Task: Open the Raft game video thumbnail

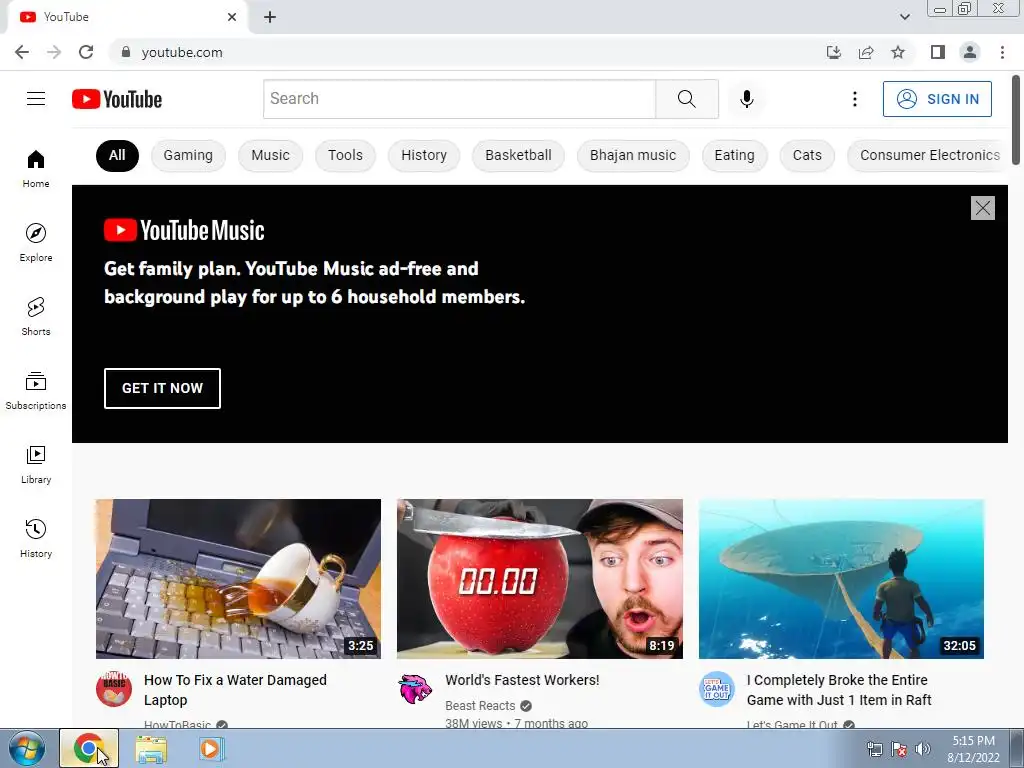Action: [841, 579]
